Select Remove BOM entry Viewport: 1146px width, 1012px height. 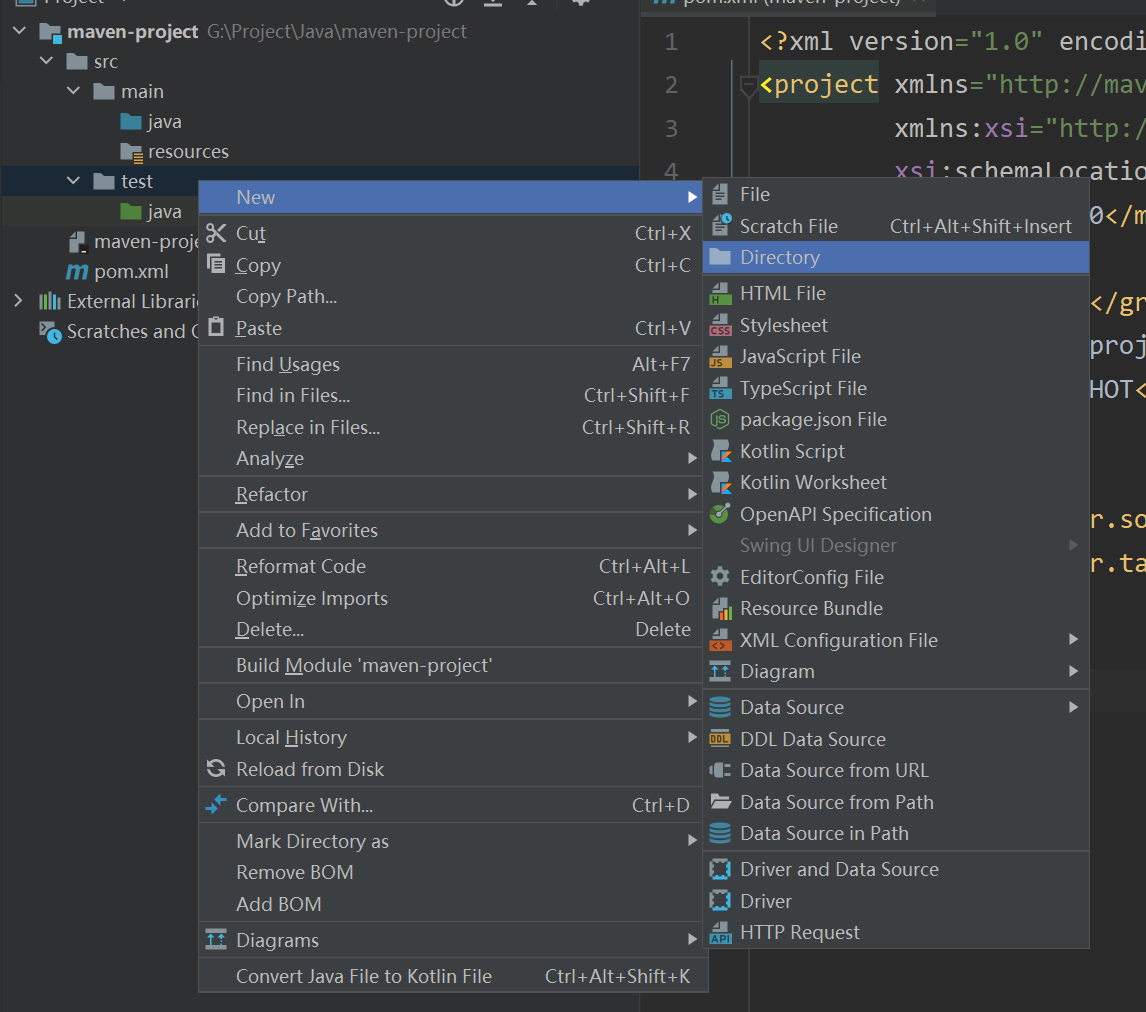point(449,872)
